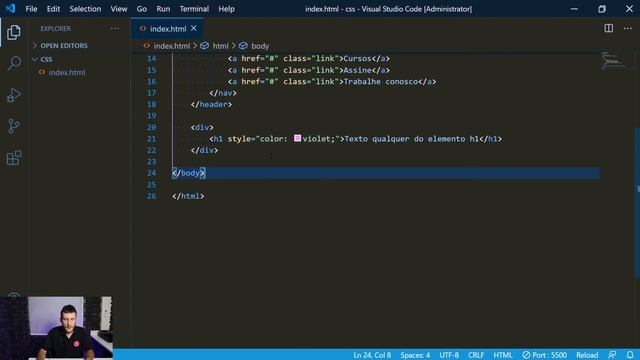Open the Selection menu
Viewport: 640px width, 360px height.
point(85,9)
